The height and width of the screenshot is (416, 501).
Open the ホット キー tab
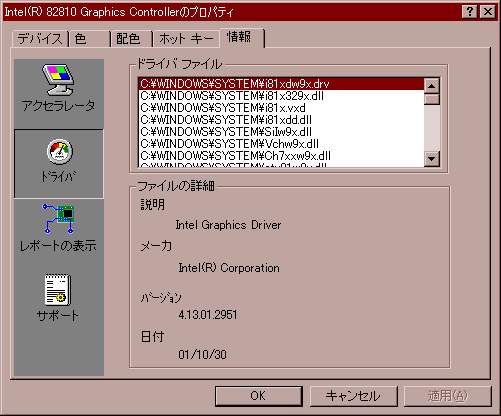[186, 39]
